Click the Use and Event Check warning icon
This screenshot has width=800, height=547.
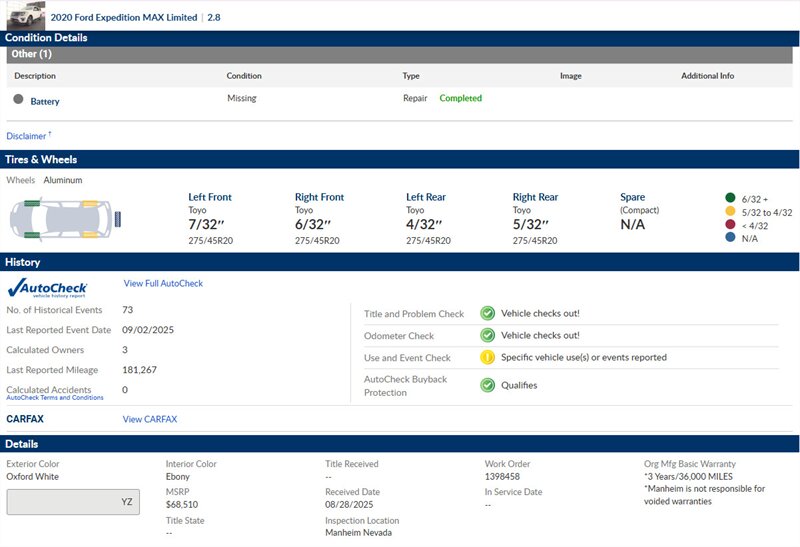487,358
